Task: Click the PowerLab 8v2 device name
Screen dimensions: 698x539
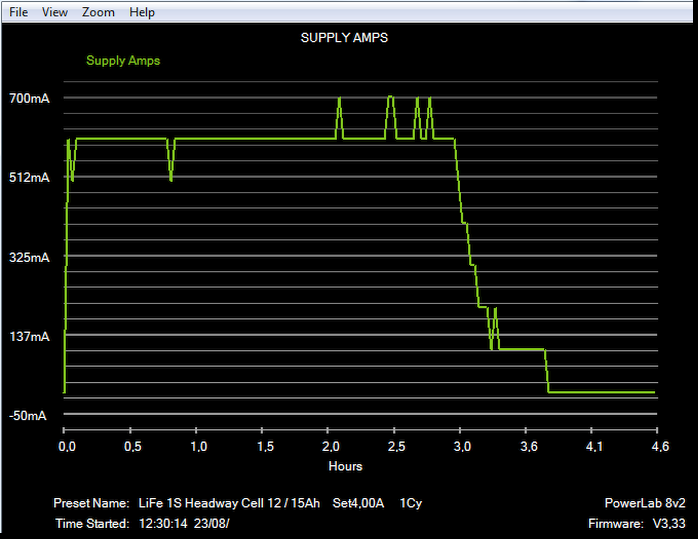Action: click(645, 503)
